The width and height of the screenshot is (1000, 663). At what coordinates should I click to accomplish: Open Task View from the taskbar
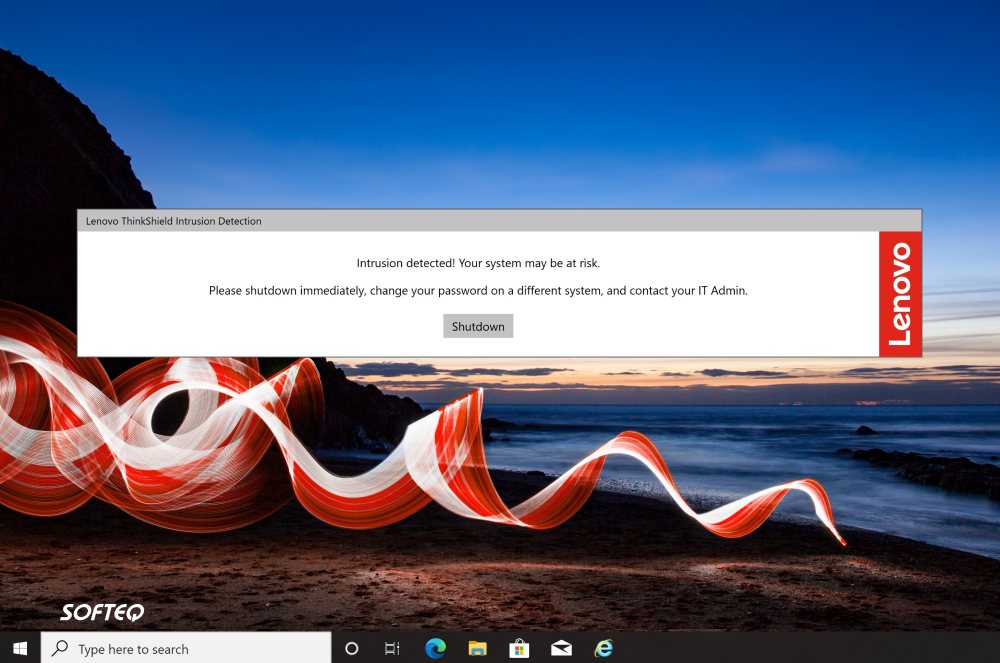coord(392,648)
